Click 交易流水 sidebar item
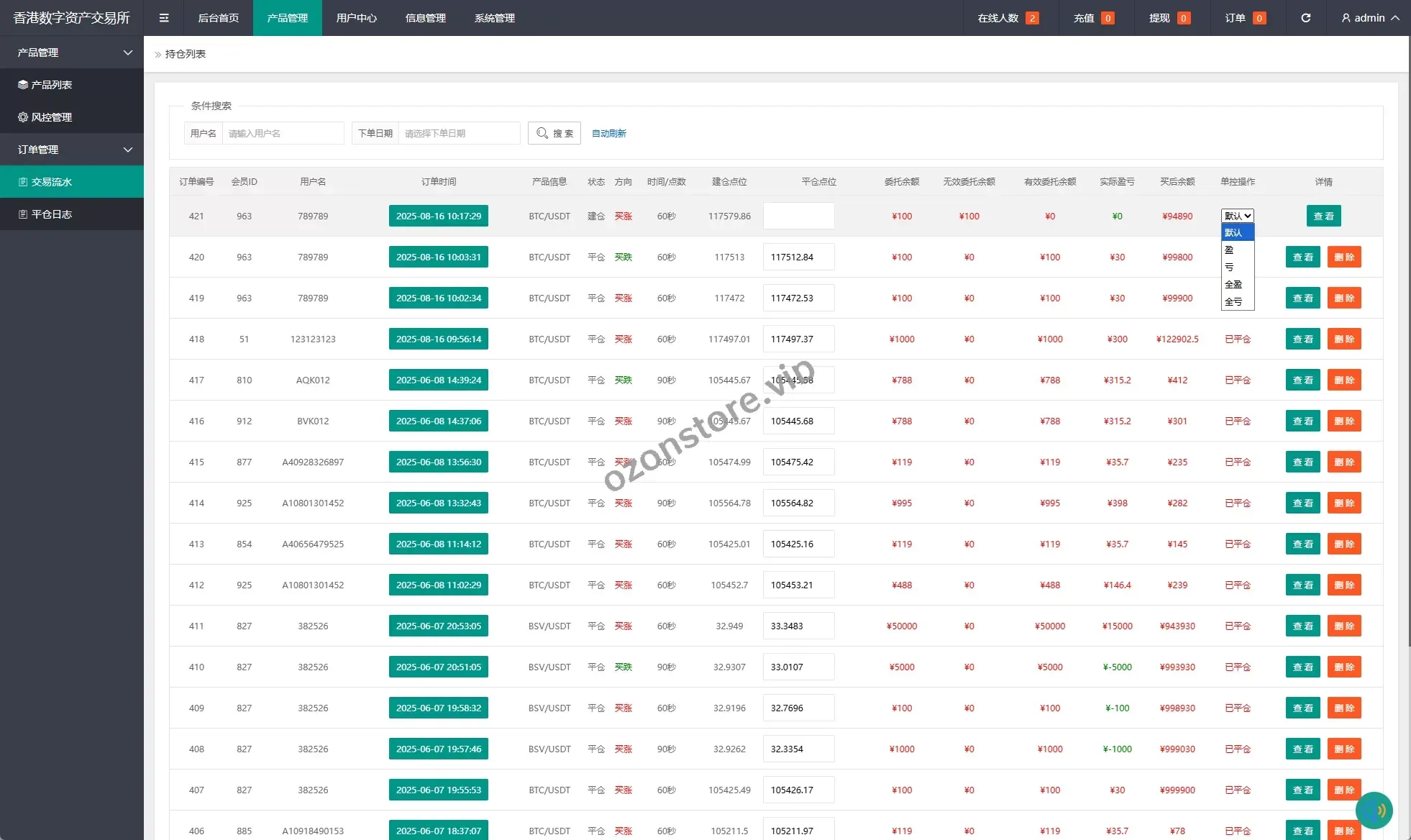Image resolution: width=1411 pixels, height=840 pixels. tap(51, 182)
